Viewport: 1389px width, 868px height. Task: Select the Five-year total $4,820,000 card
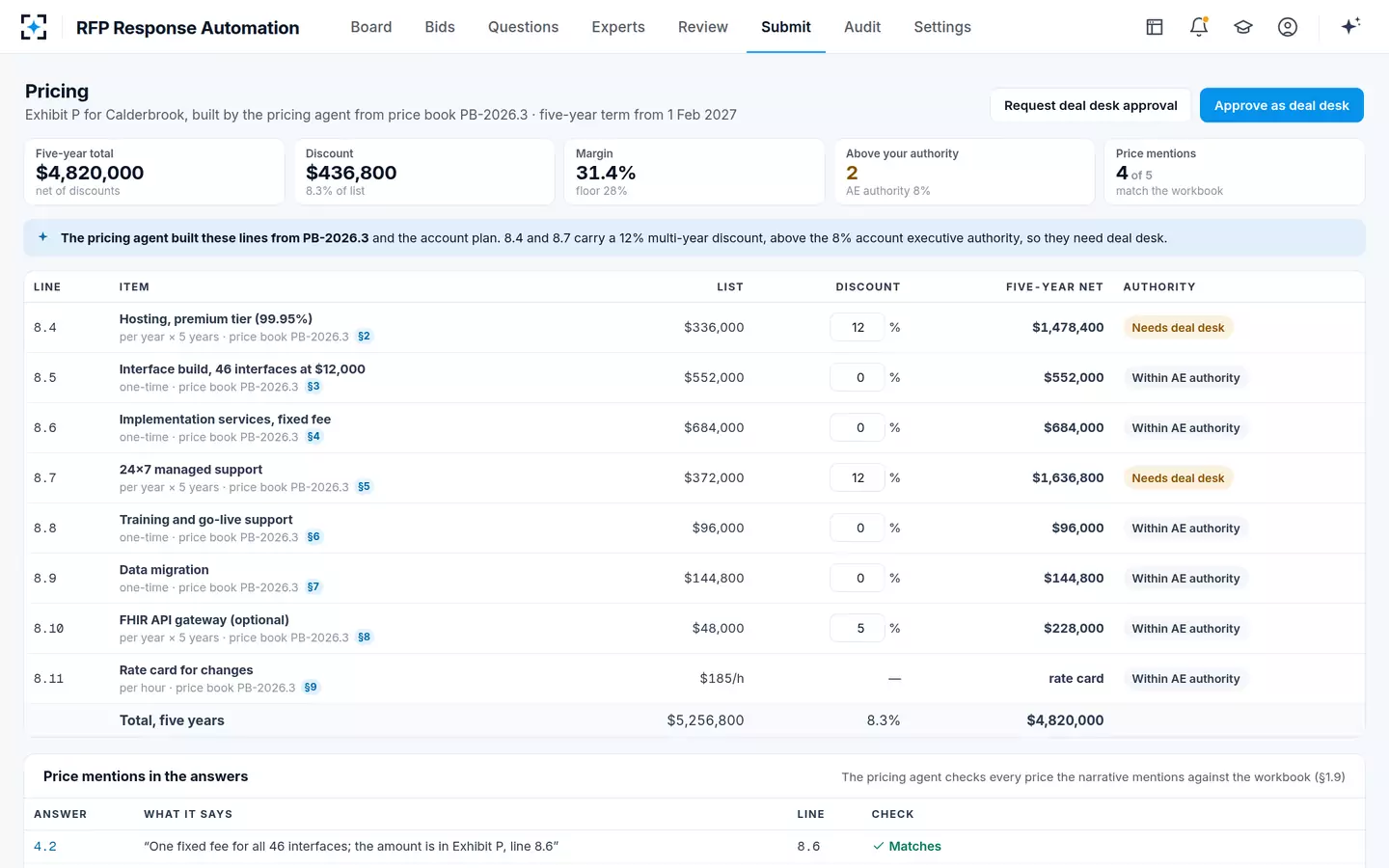(154, 172)
